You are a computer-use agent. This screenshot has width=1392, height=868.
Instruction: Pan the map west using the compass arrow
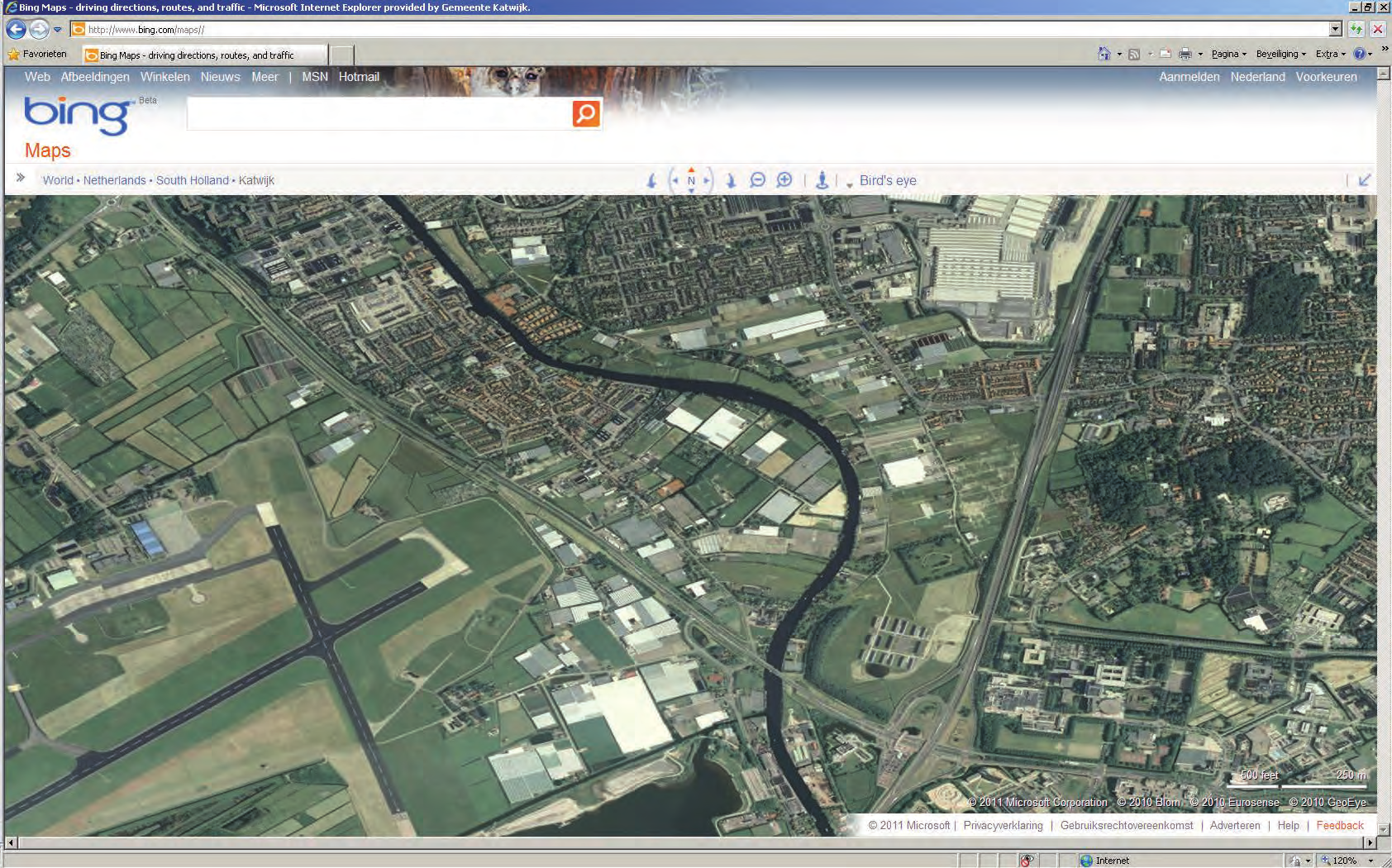[675, 180]
